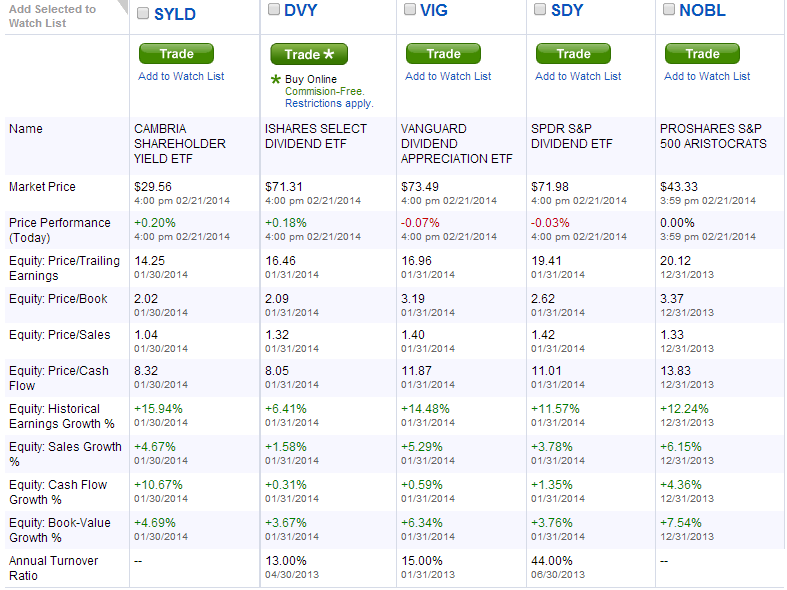787x590 pixels.
Task: Click the PROSHARES S&P 500 ARISTOCRATS name
Action: pyautogui.click(x=713, y=136)
